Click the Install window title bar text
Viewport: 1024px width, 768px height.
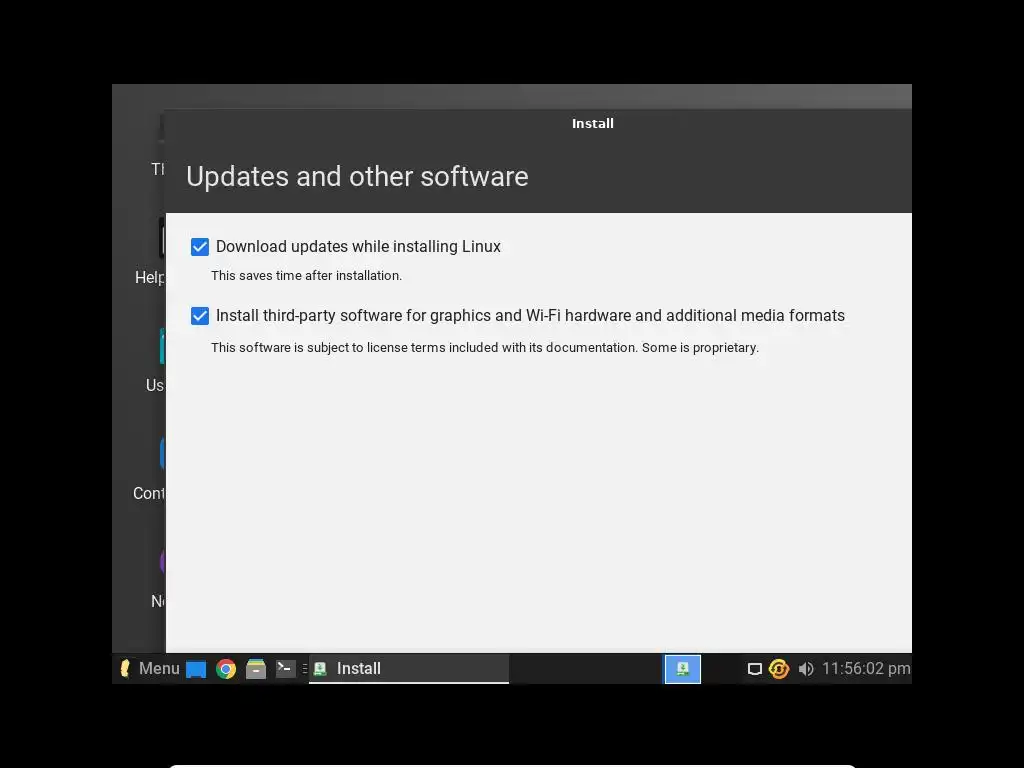click(x=593, y=123)
